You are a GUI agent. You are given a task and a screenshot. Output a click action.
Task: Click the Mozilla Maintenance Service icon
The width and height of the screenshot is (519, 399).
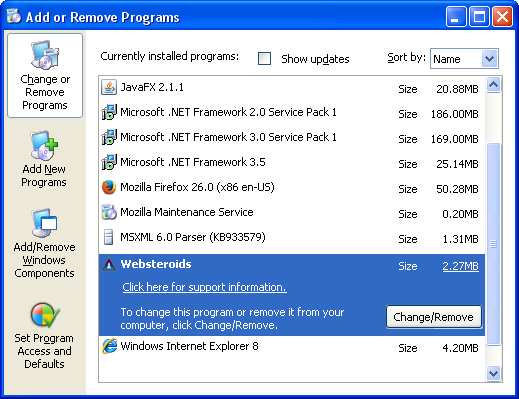109,212
